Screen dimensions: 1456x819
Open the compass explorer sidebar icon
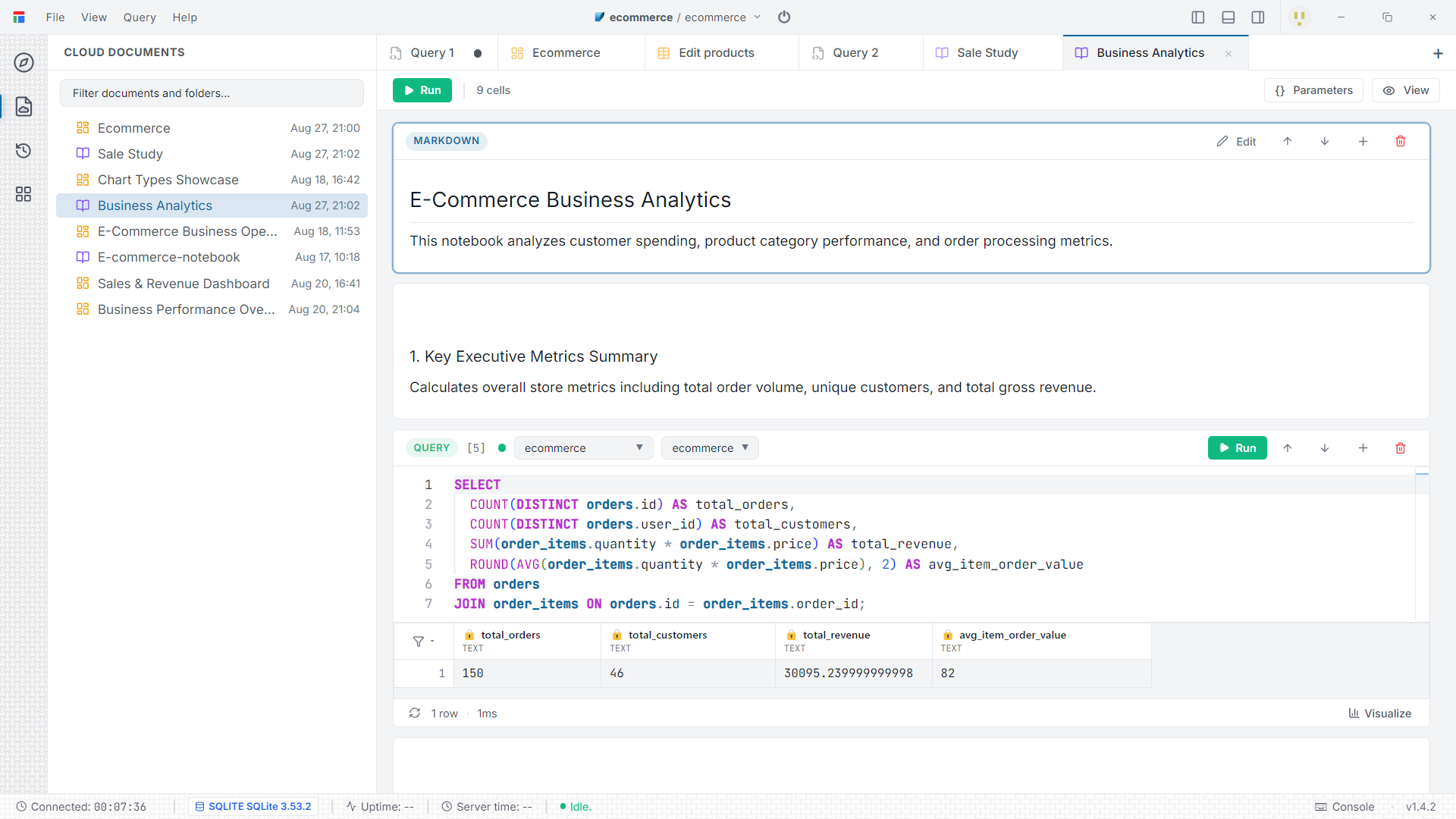(24, 62)
